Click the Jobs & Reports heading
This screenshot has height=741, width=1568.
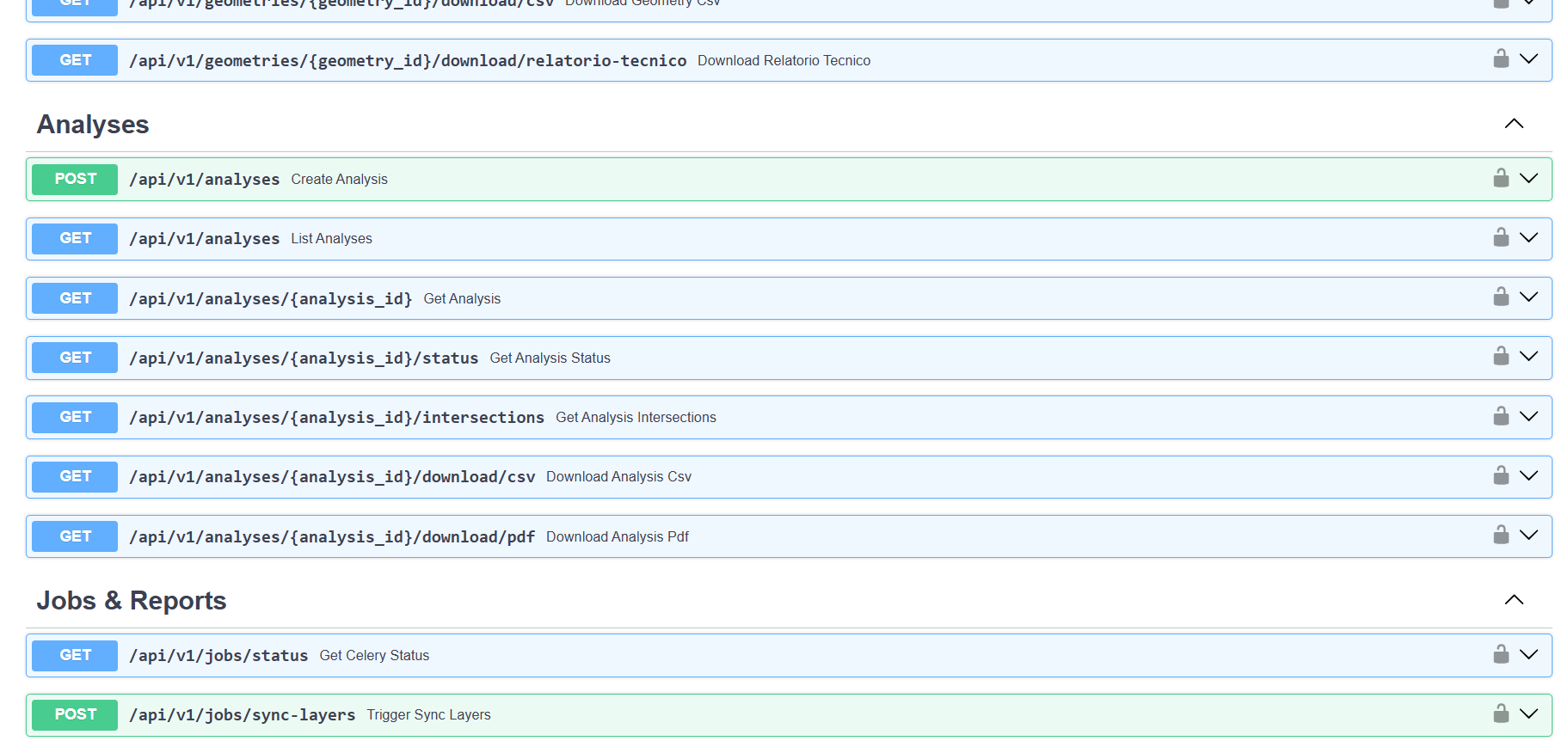pos(132,601)
